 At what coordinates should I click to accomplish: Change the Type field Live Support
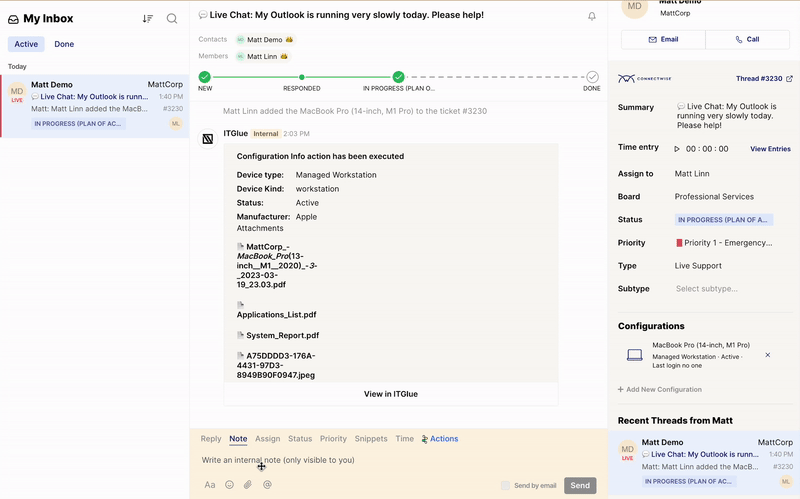(x=698, y=266)
